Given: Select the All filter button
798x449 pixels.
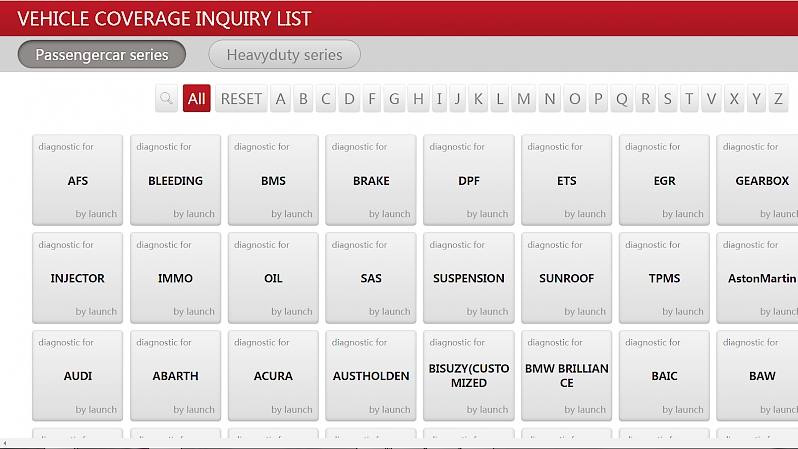Looking at the screenshot, I should click(197, 98).
